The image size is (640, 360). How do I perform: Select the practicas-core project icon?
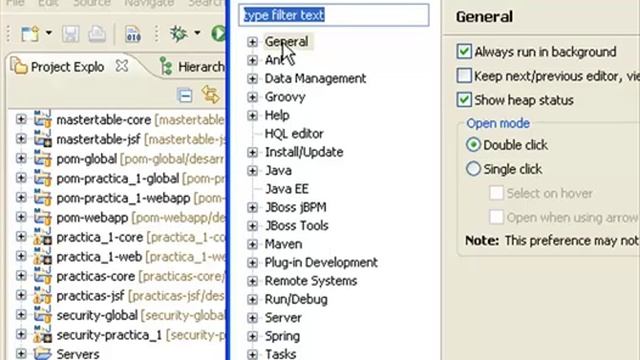(42, 276)
